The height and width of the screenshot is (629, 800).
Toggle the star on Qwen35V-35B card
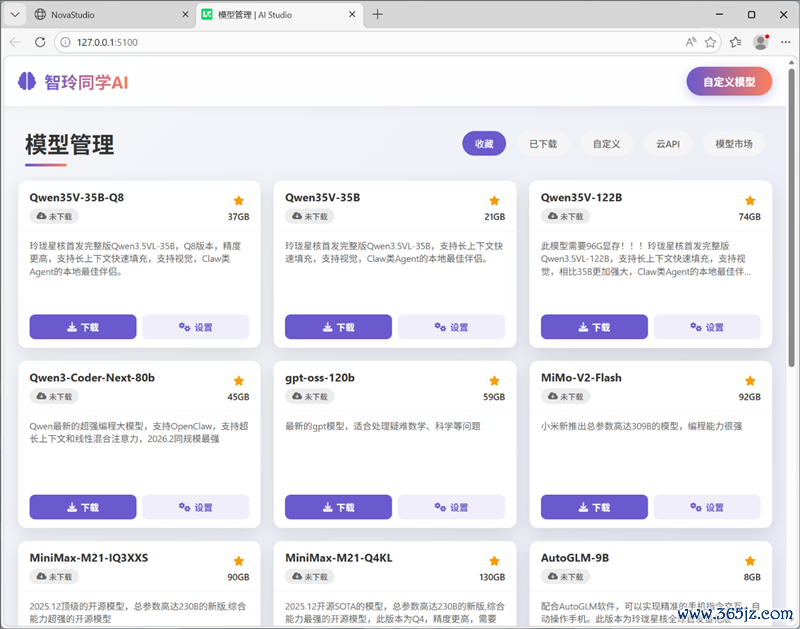494,200
